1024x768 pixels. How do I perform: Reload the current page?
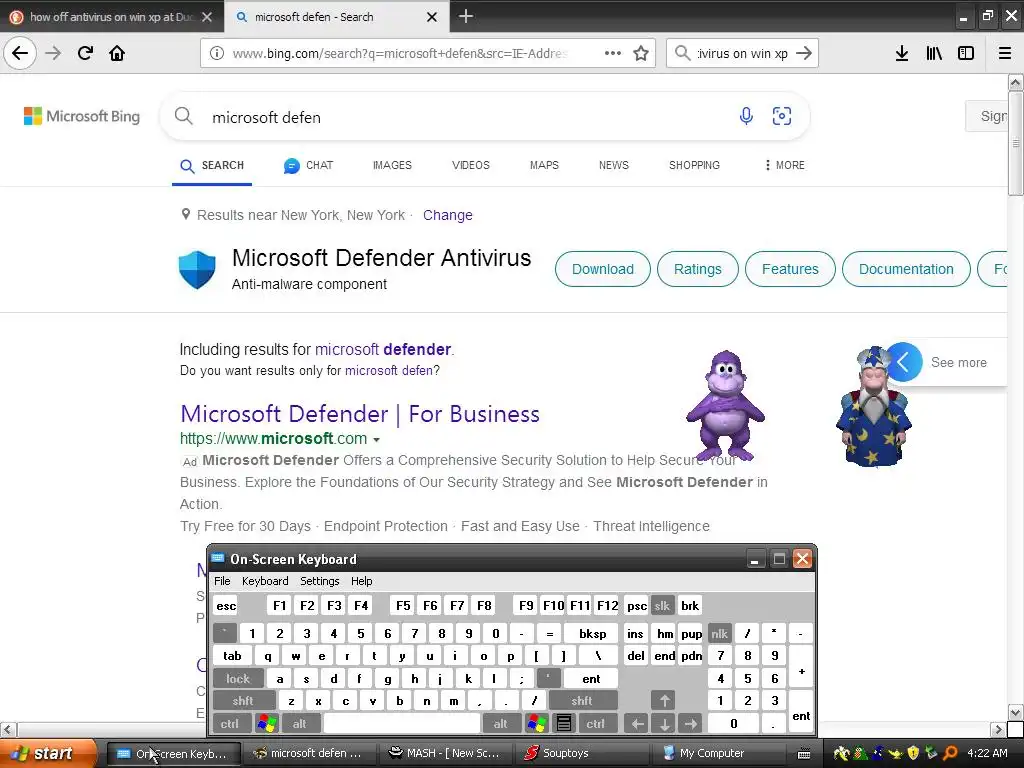tap(85, 53)
